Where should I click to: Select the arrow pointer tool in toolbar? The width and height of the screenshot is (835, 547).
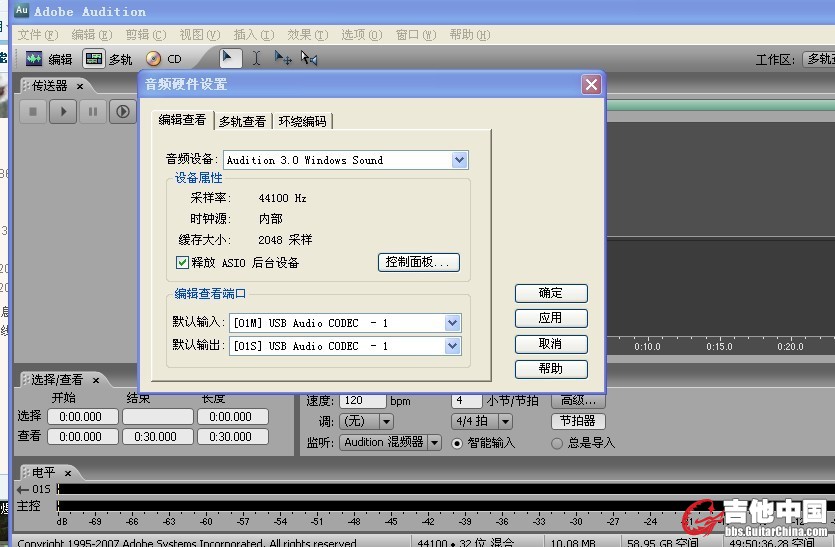[230, 58]
